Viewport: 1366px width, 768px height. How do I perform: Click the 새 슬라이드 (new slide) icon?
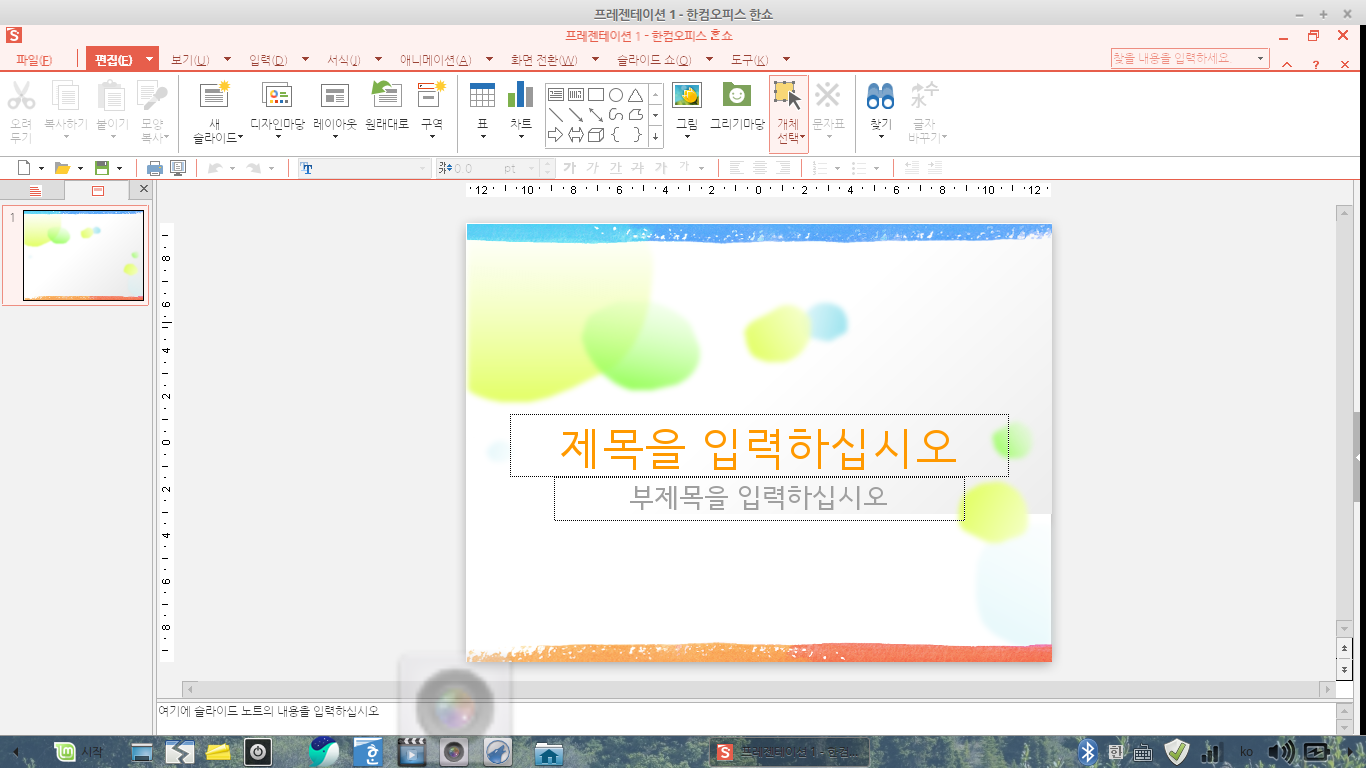pos(215,95)
